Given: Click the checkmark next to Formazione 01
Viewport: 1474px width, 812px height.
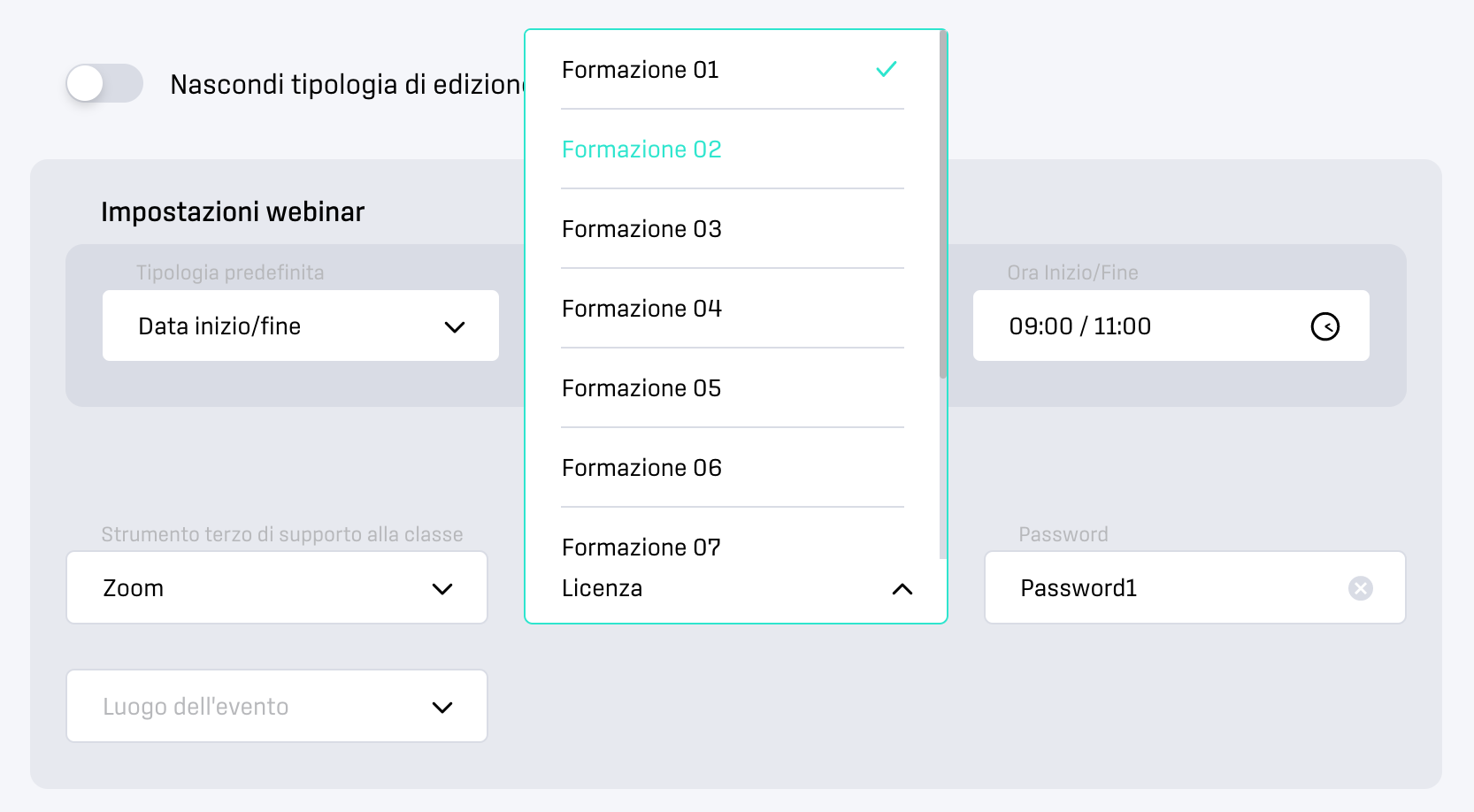Looking at the screenshot, I should 886,69.
